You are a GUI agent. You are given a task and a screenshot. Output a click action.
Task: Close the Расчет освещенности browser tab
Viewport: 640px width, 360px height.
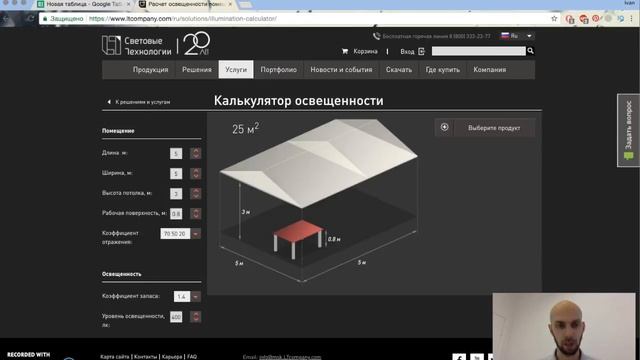(230, 4)
